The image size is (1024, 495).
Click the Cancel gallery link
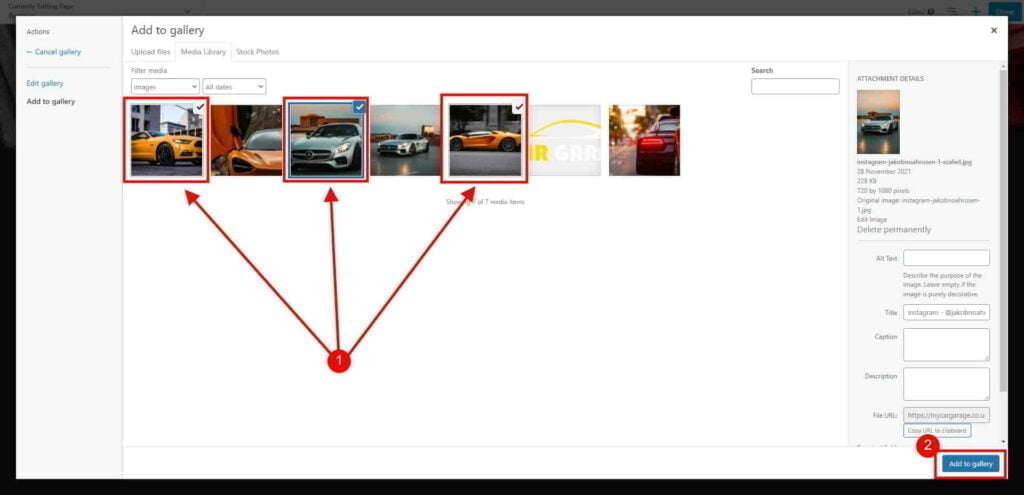54,52
